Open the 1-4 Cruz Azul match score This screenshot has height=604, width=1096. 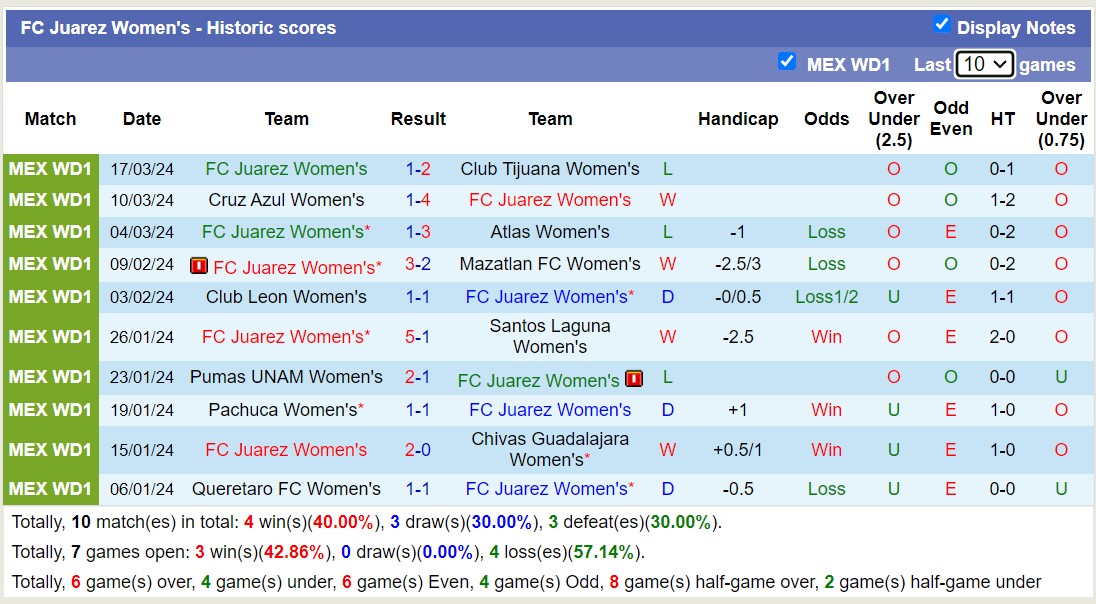click(418, 200)
